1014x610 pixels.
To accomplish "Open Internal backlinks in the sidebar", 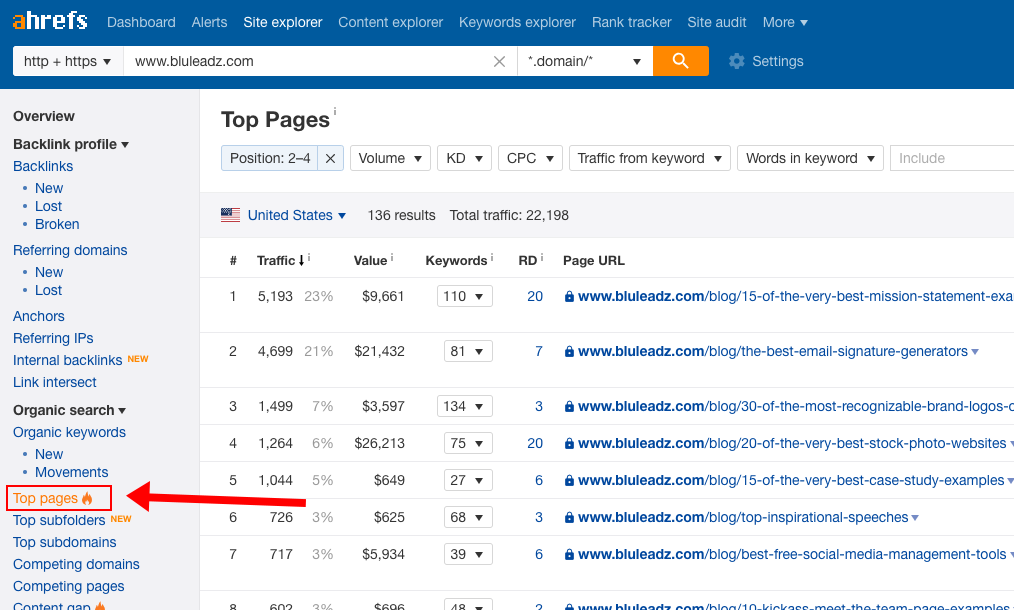I will (67, 360).
